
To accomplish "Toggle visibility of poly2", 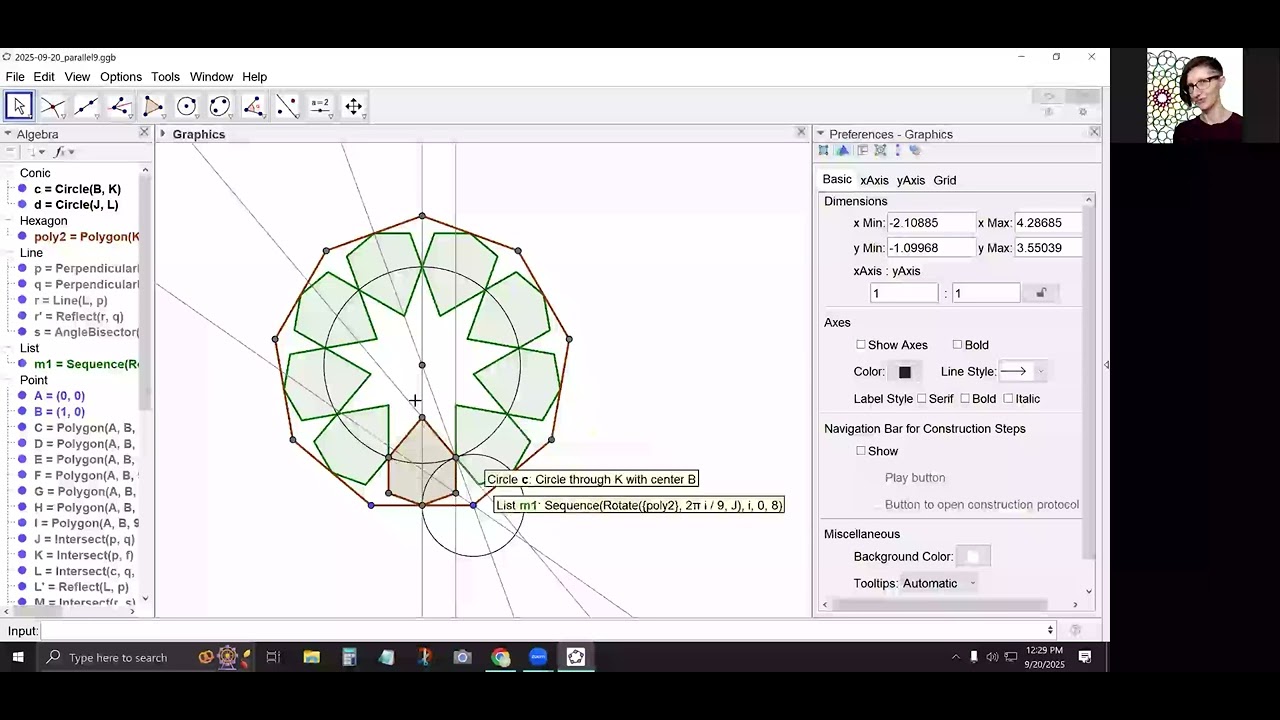I will [x=22, y=237].
